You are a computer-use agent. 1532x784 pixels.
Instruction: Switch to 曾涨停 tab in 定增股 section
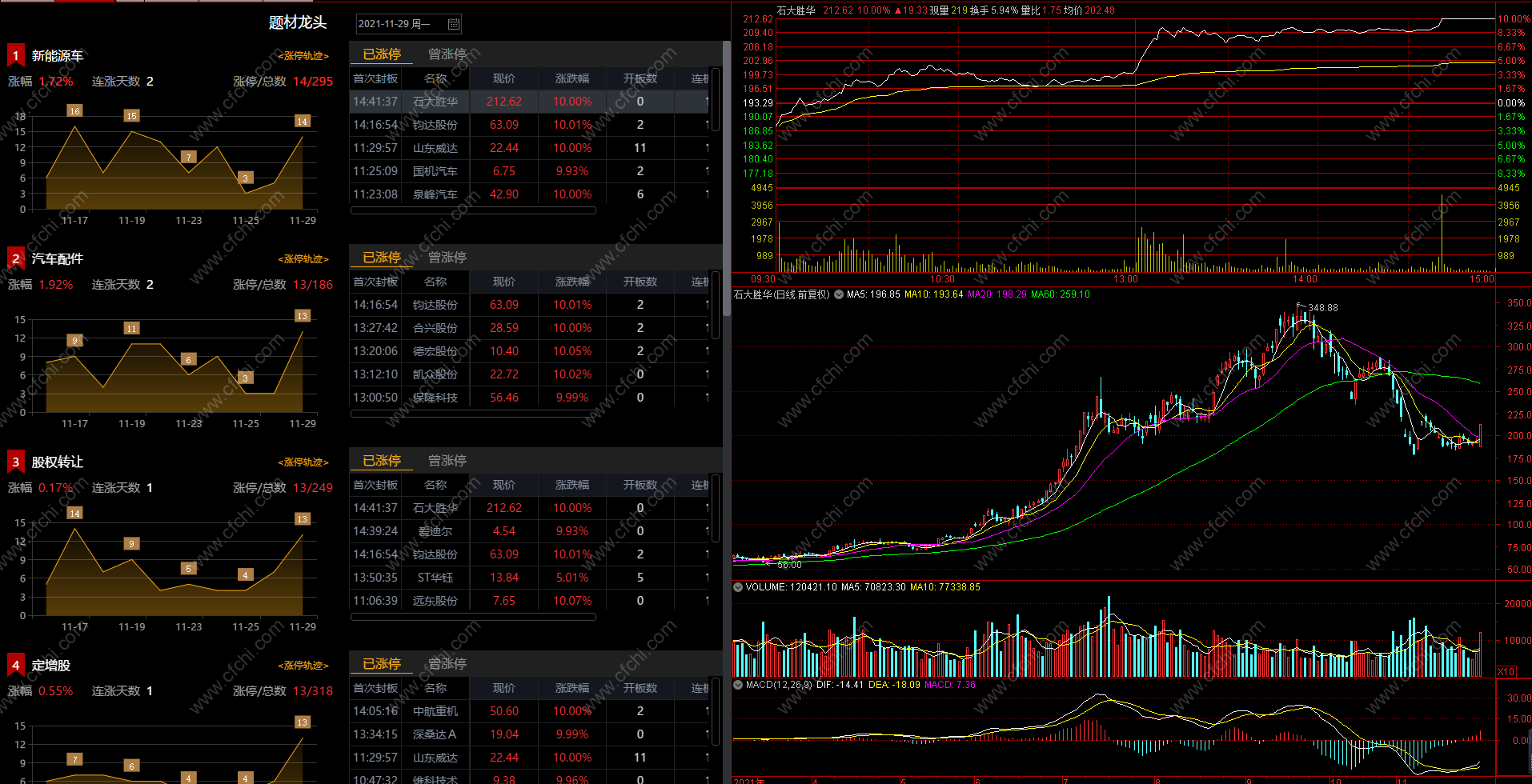(447, 664)
